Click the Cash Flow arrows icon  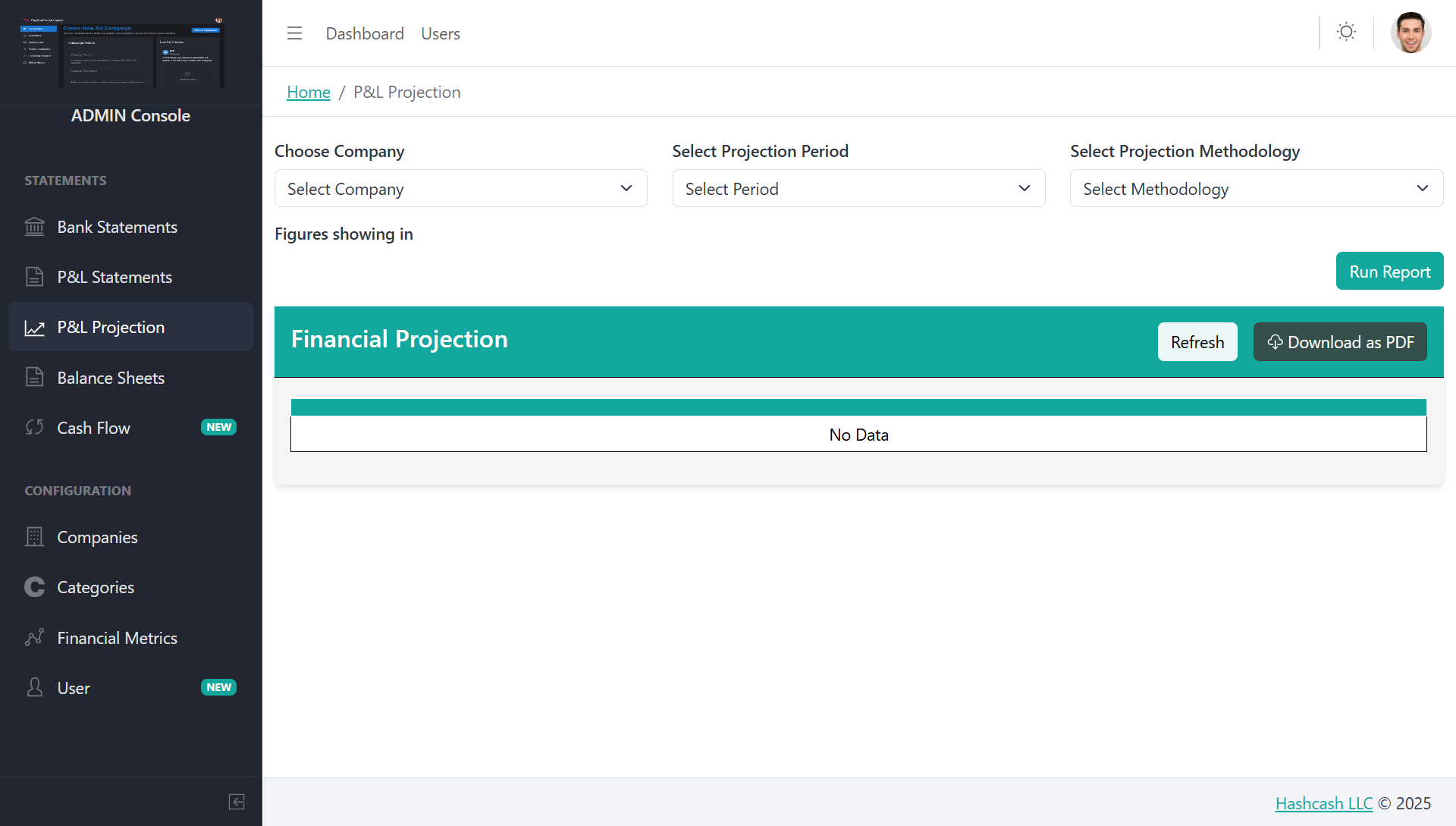pos(34,428)
